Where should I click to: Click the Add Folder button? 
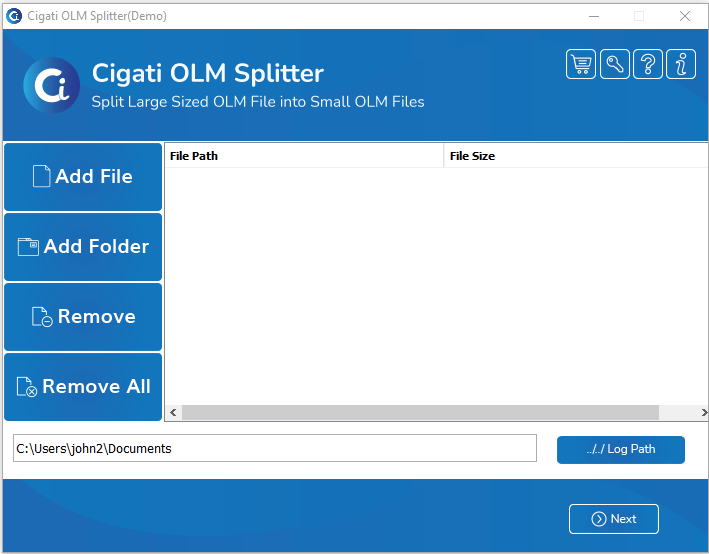click(x=83, y=247)
